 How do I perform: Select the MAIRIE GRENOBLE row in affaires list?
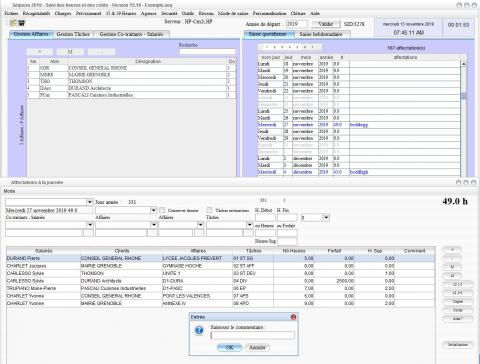[x=131, y=75]
